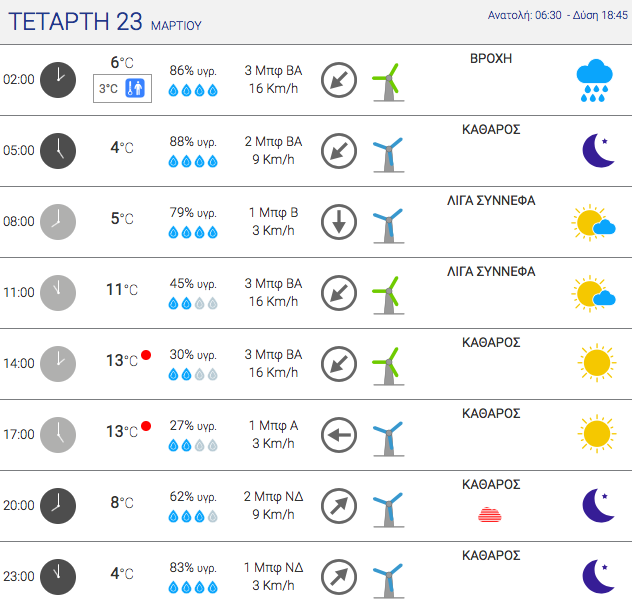Click the wind chill thermometer icon showing 3°C
This screenshot has height=607, width=632.
tap(135, 87)
